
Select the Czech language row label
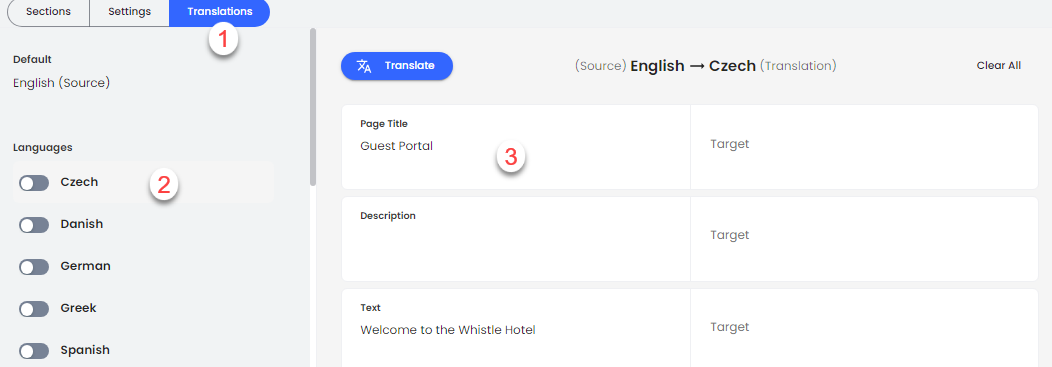tap(79, 182)
